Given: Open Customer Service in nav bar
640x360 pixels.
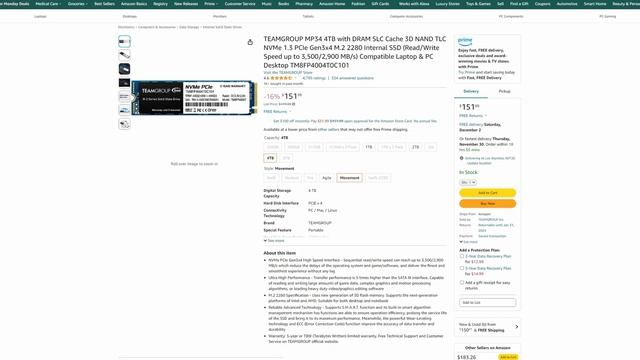Looking at the screenshot, I should (x=240, y=4).
